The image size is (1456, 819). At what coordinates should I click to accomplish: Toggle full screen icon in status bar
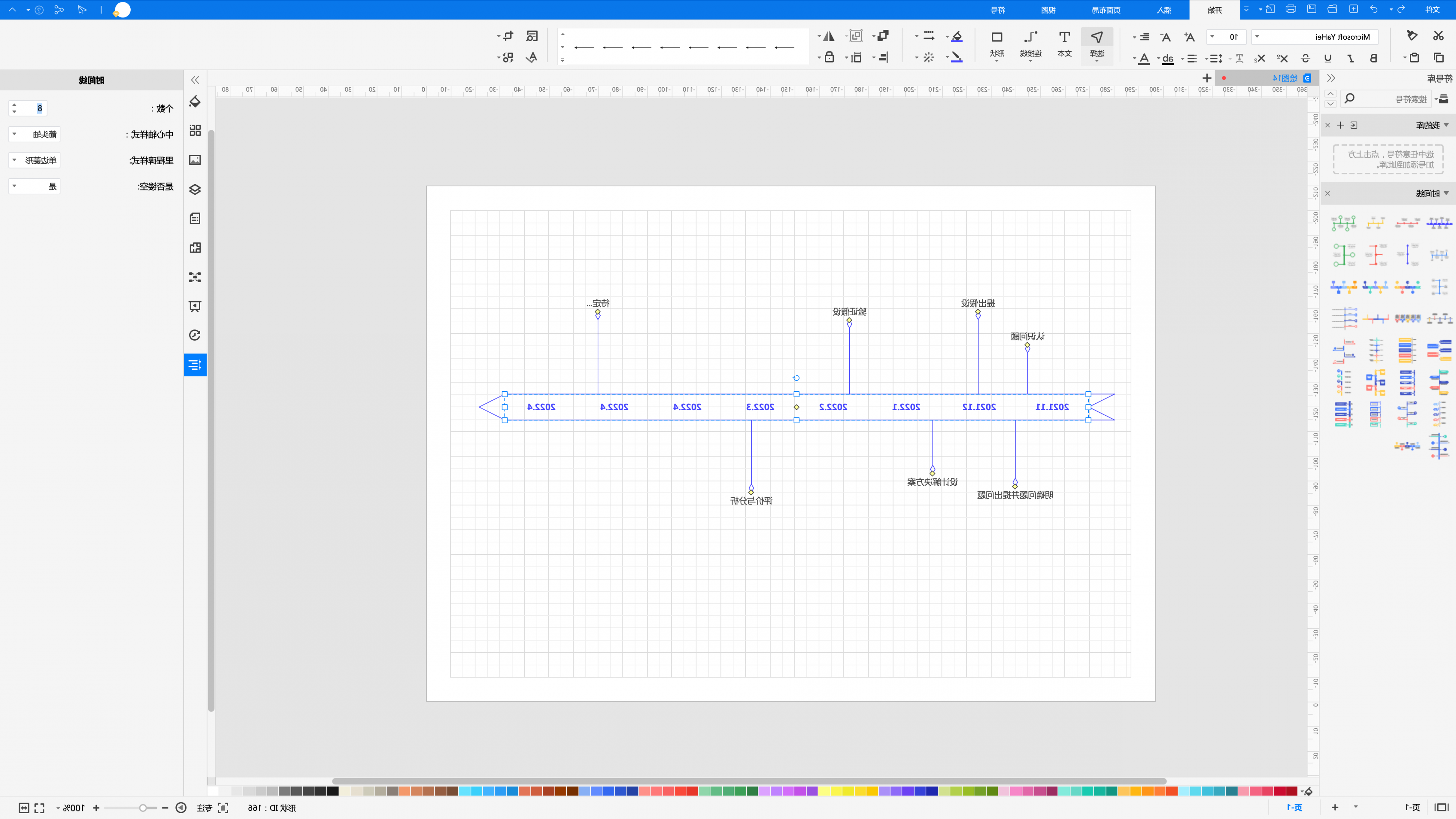pos(39,808)
